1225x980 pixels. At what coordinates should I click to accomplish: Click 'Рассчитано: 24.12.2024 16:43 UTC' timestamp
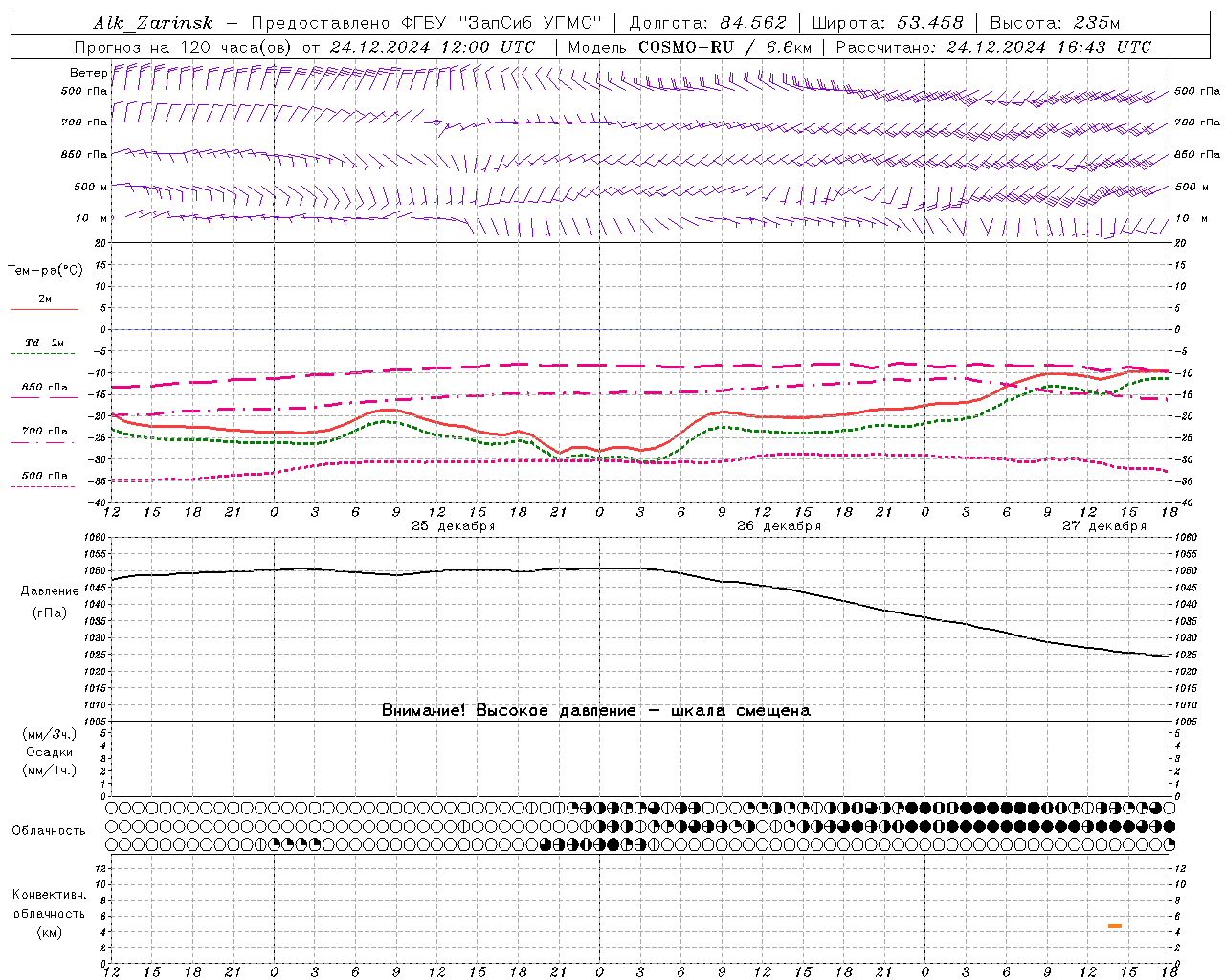993,47
